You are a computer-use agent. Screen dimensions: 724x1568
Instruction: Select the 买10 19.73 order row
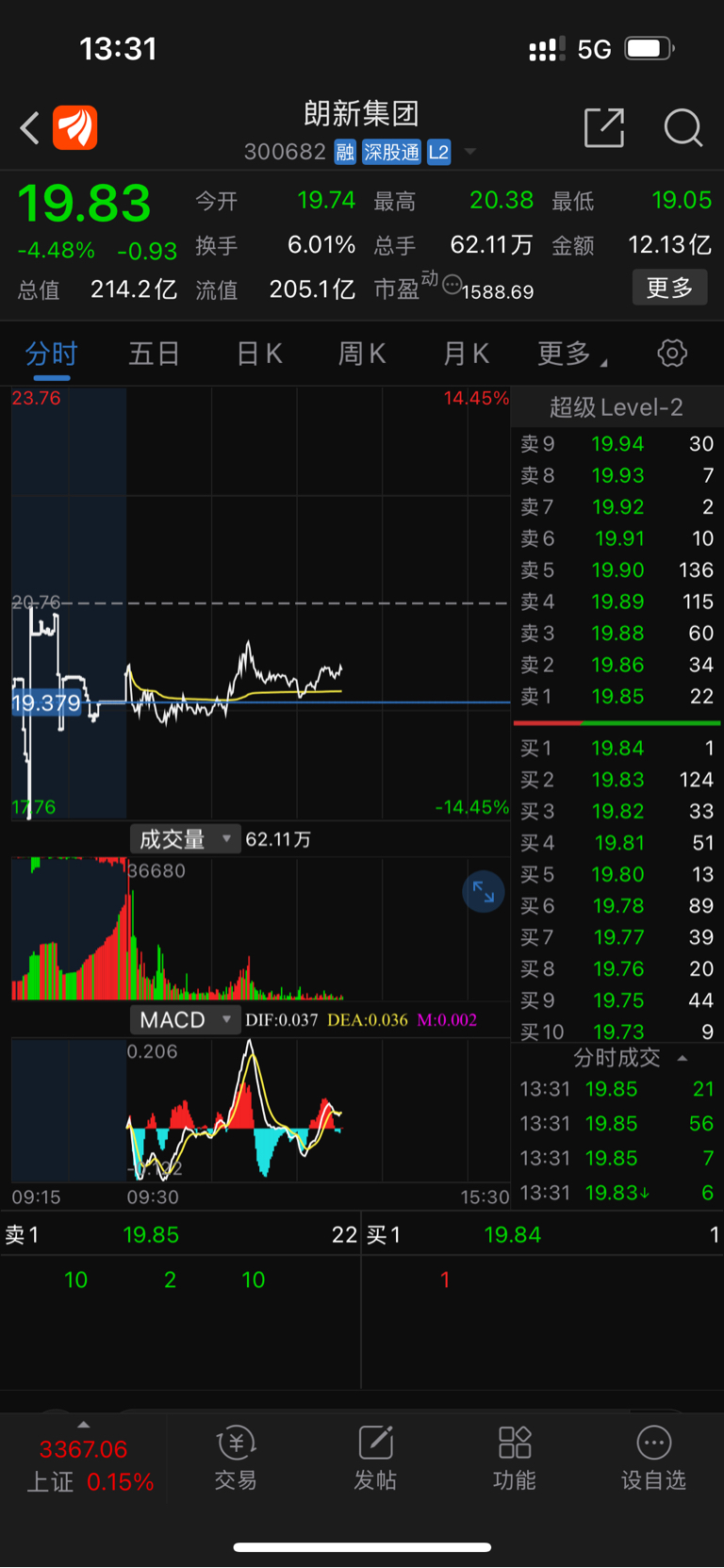click(x=617, y=1032)
